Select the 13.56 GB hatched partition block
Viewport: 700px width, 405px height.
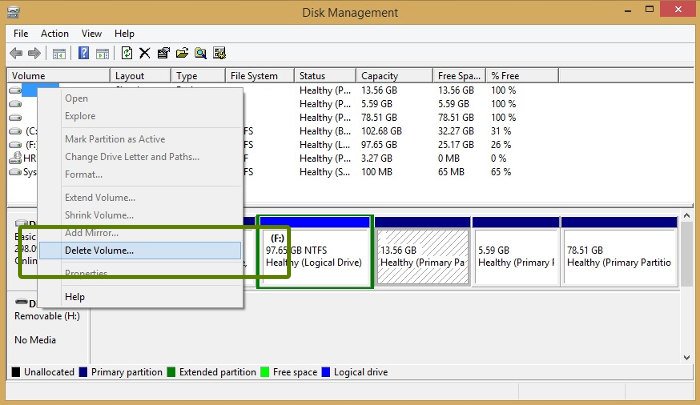click(422, 251)
